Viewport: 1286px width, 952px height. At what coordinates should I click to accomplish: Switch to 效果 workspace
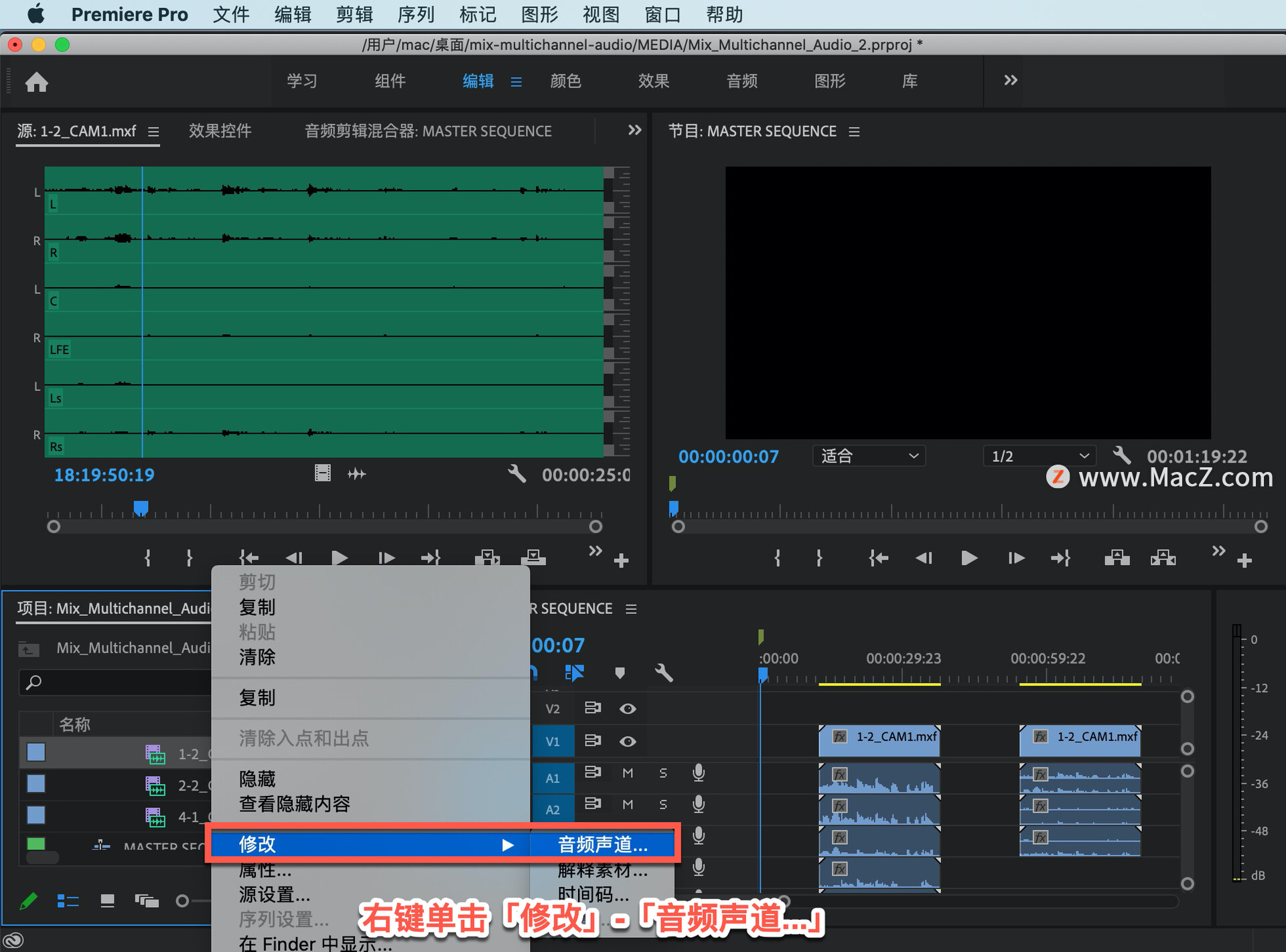(x=654, y=81)
